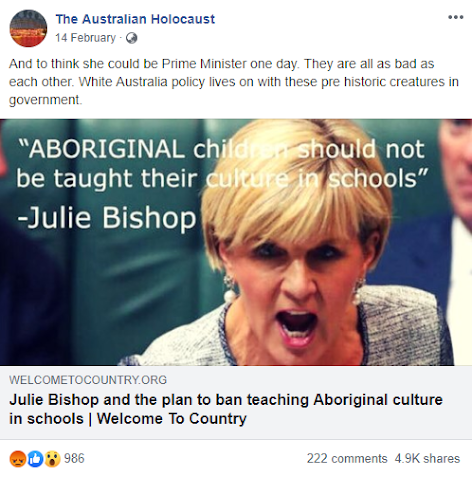Open the Julie Bishop article headline

pyautogui.click(x=226, y=409)
